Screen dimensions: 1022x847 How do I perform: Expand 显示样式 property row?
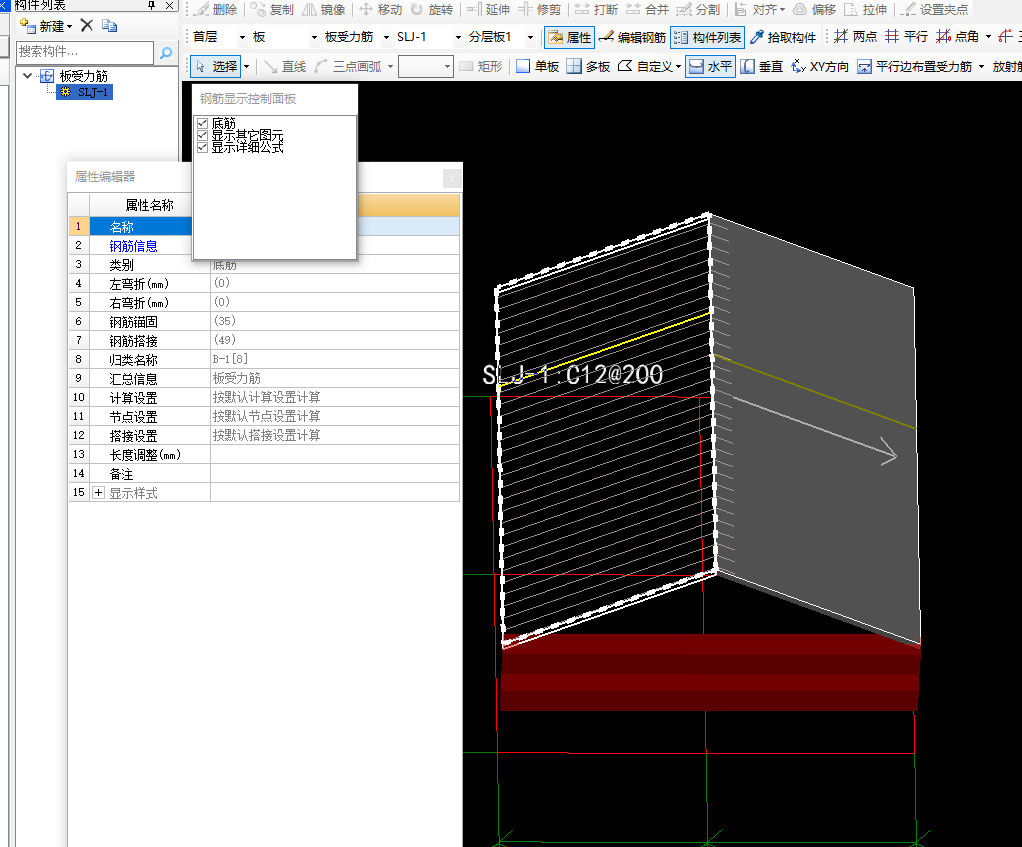pyautogui.click(x=98, y=493)
